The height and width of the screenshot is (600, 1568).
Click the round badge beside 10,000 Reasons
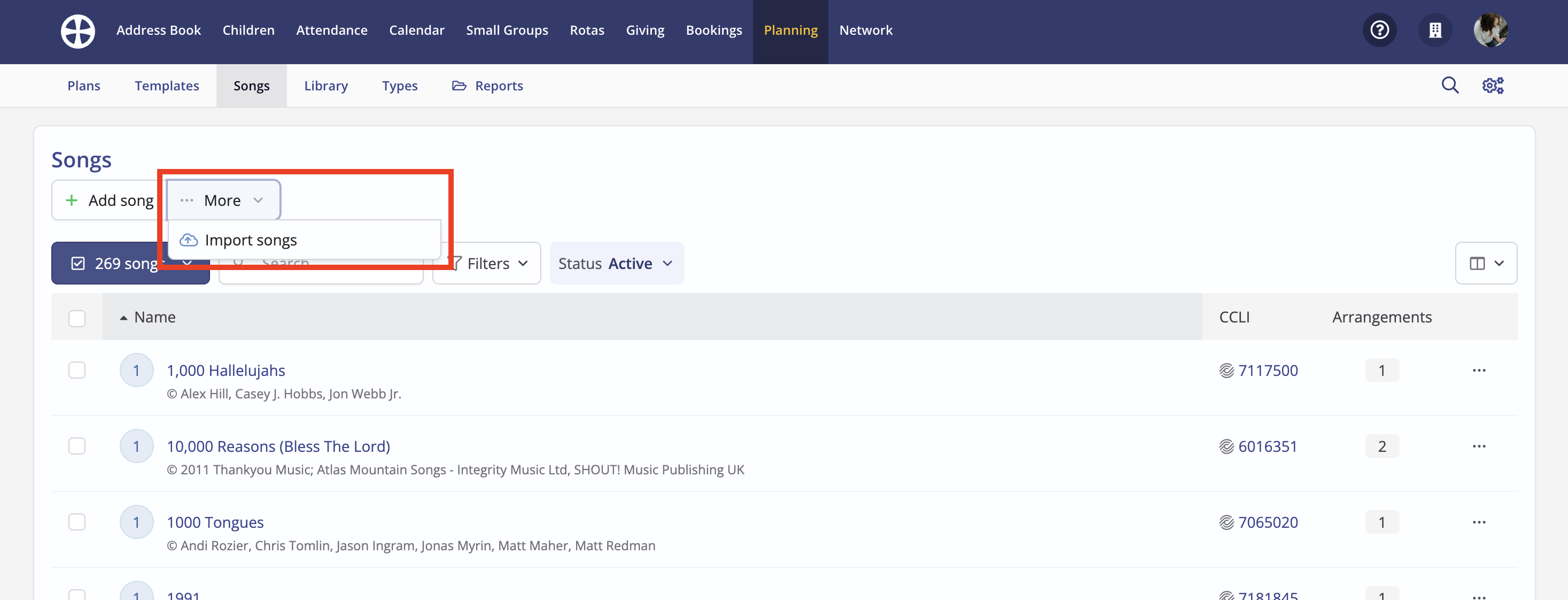[136, 447]
